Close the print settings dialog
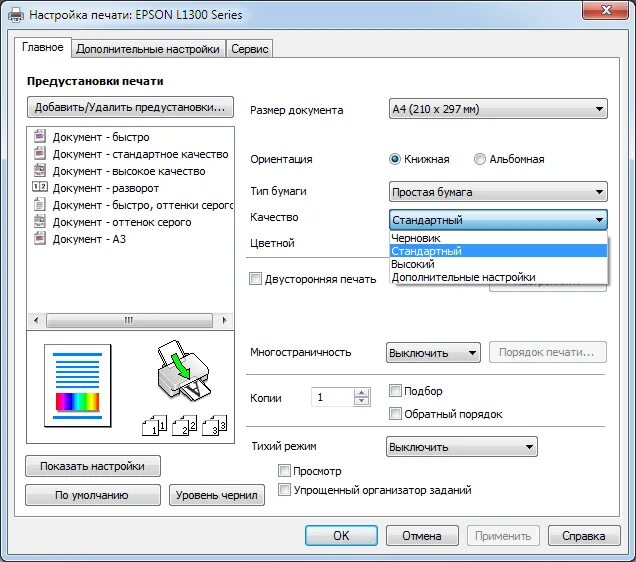636x562 pixels. [x=606, y=10]
